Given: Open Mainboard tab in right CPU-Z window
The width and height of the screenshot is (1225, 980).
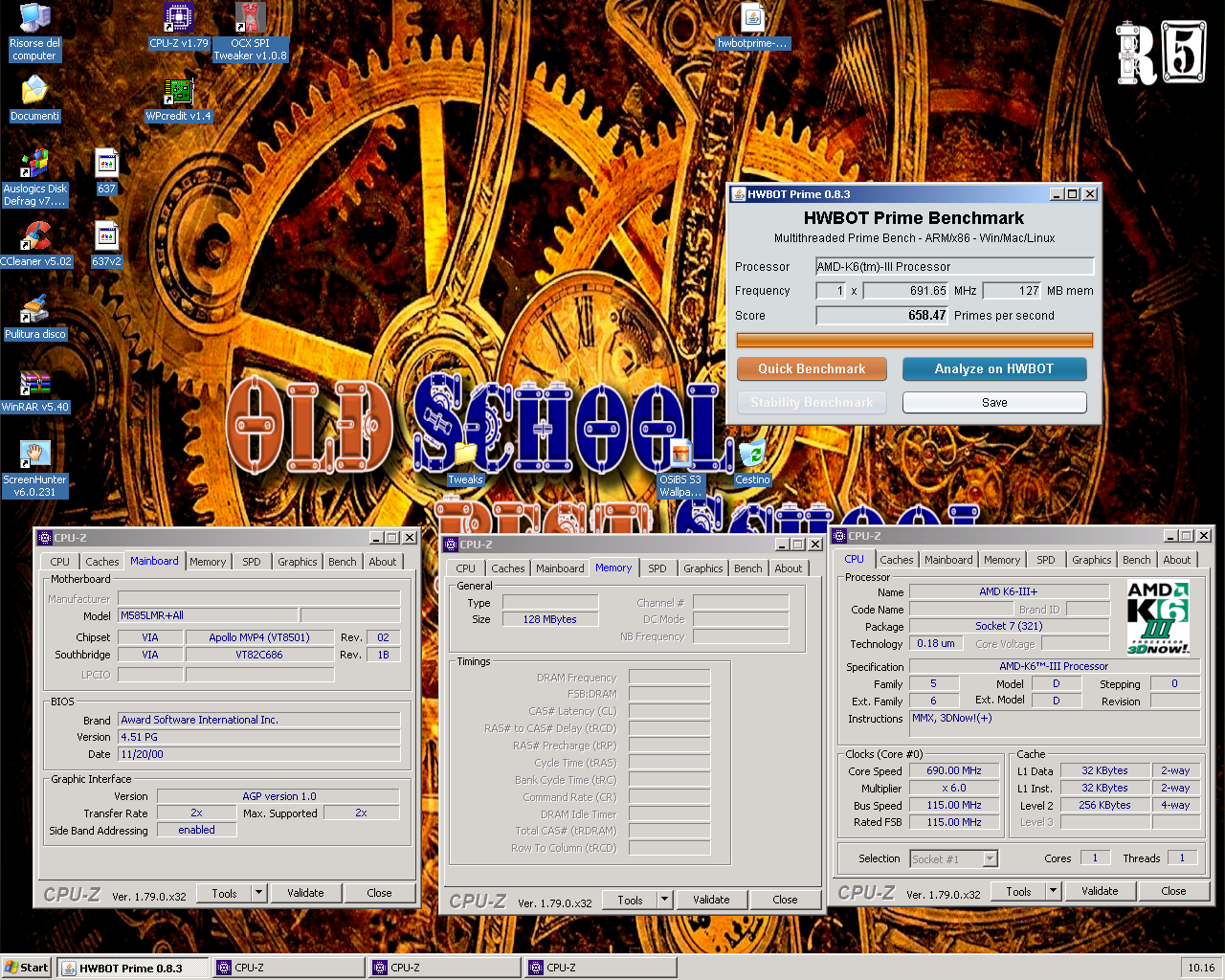Looking at the screenshot, I should pyautogui.click(x=948, y=560).
